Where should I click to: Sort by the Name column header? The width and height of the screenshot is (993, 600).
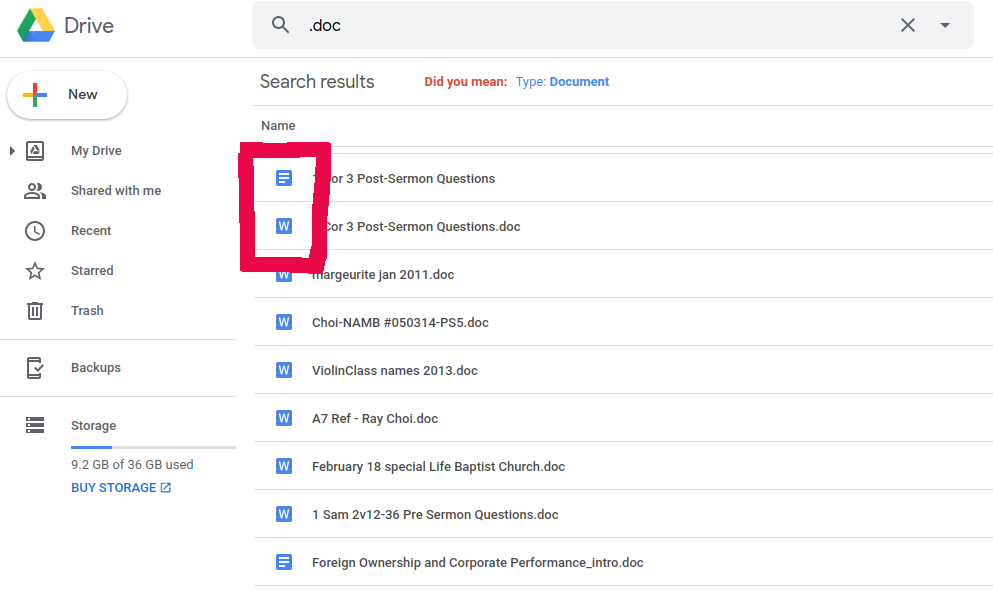click(x=278, y=126)
